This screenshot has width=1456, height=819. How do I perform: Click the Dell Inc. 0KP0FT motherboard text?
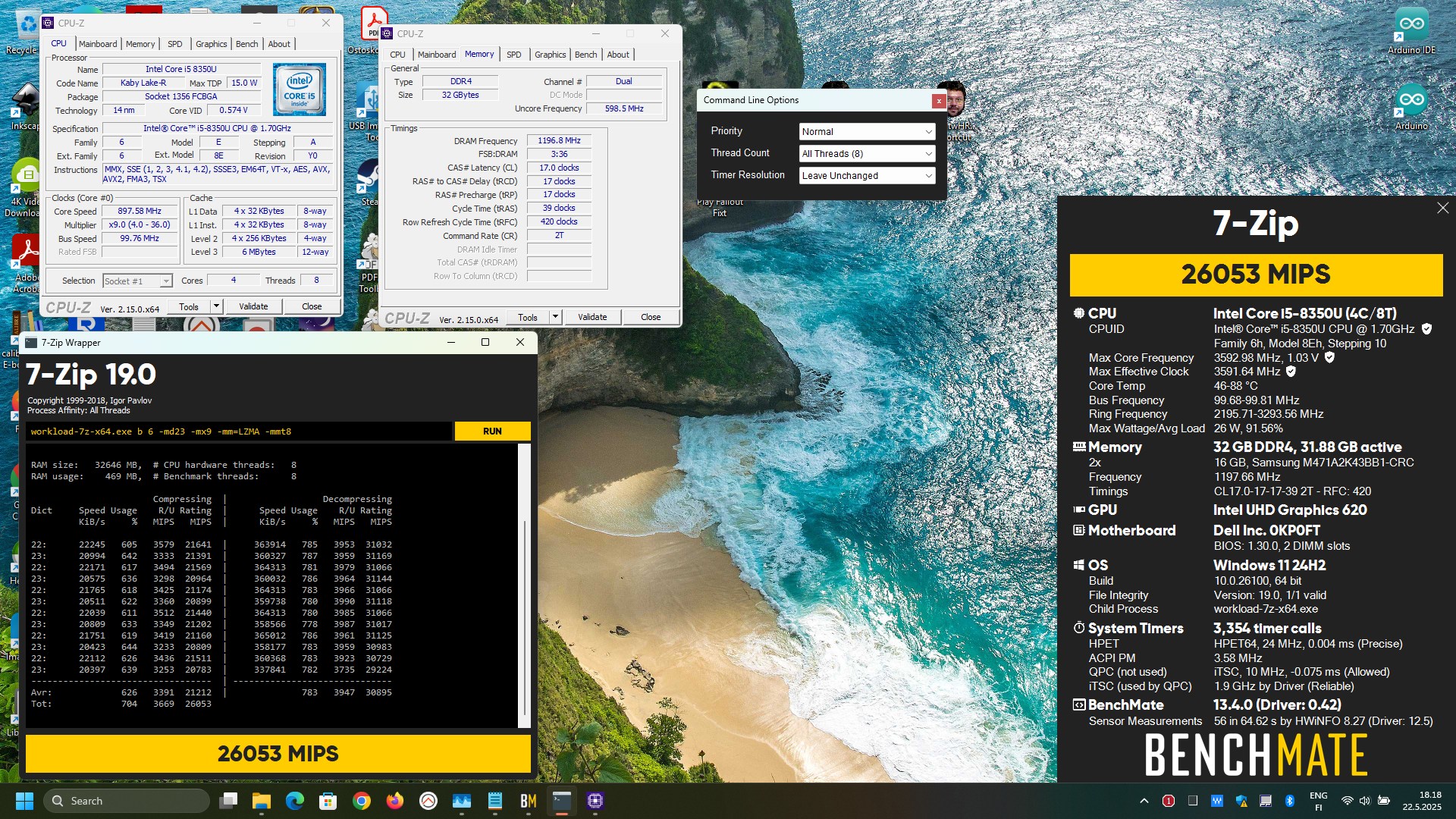tap(1266, 530)
